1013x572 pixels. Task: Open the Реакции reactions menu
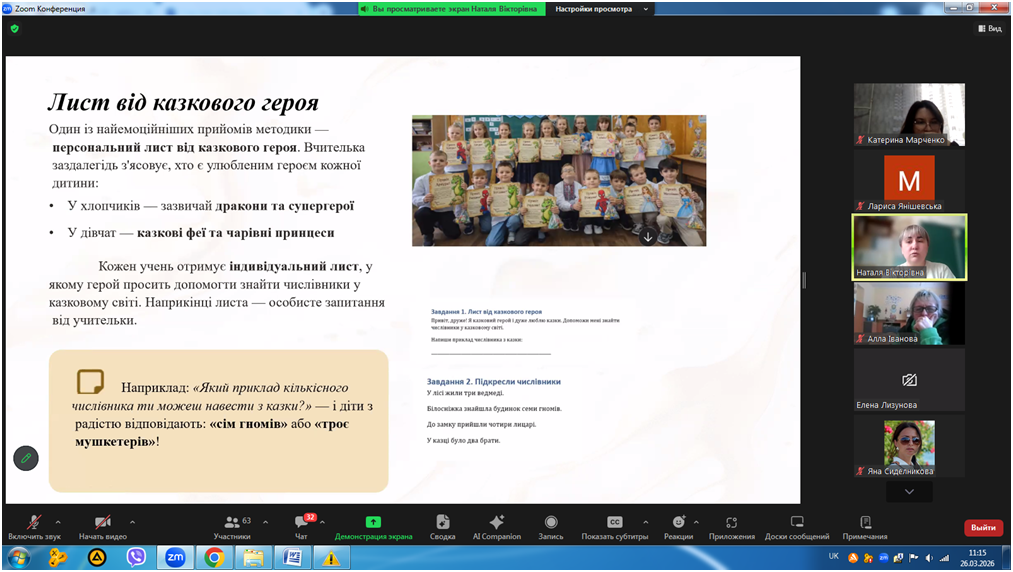pyautogui.click(x=679, y=526)
